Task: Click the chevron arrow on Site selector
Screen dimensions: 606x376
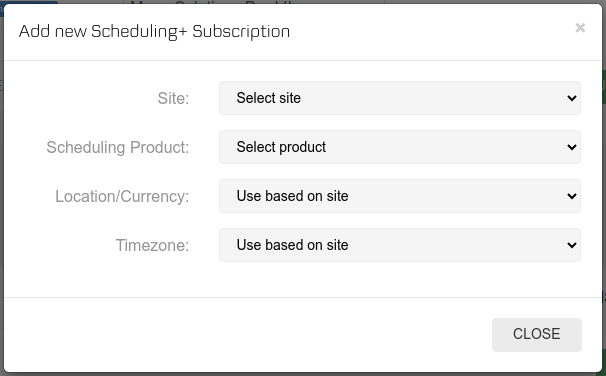Action: [572, 98]
